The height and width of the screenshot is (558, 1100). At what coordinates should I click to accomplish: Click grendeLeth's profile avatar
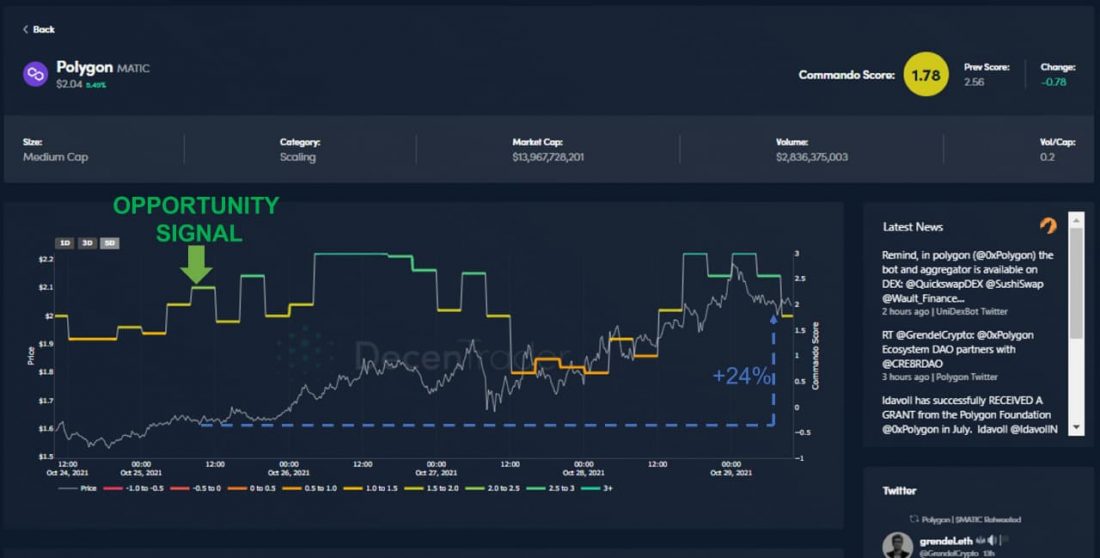[x=897, y=545]
